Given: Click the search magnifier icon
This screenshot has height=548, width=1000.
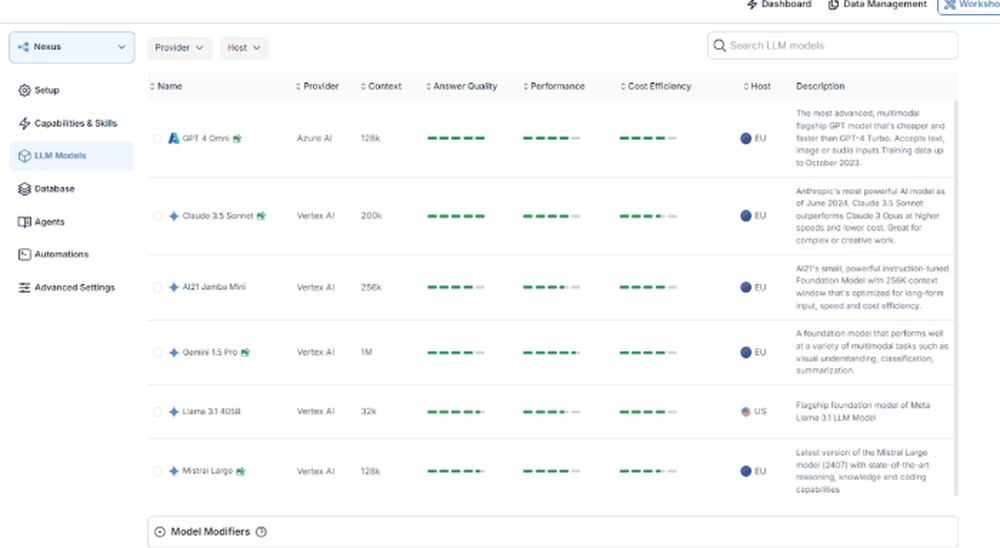Looking at the screenshot, I should (719, 45).
